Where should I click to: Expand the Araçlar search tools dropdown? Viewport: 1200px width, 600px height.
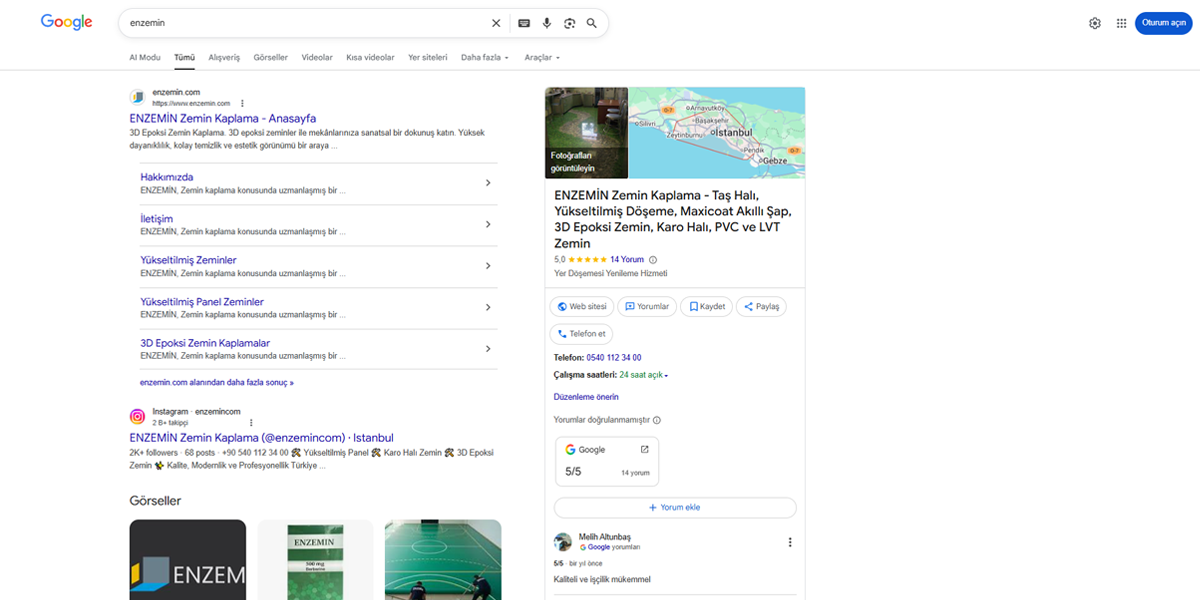point(541,57)
